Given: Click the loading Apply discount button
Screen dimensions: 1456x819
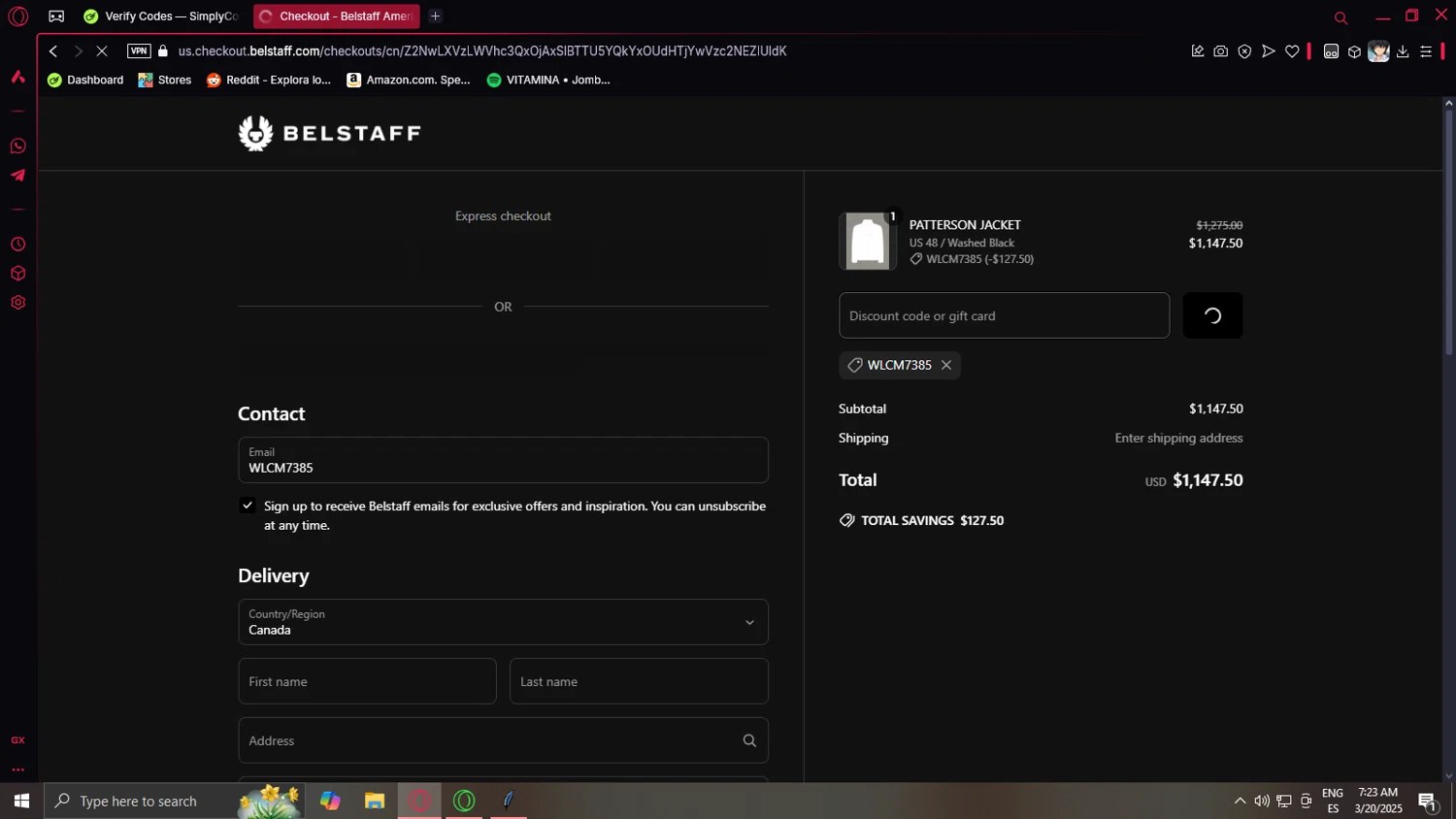Looking at the screenshot, I should [1212, 315].
